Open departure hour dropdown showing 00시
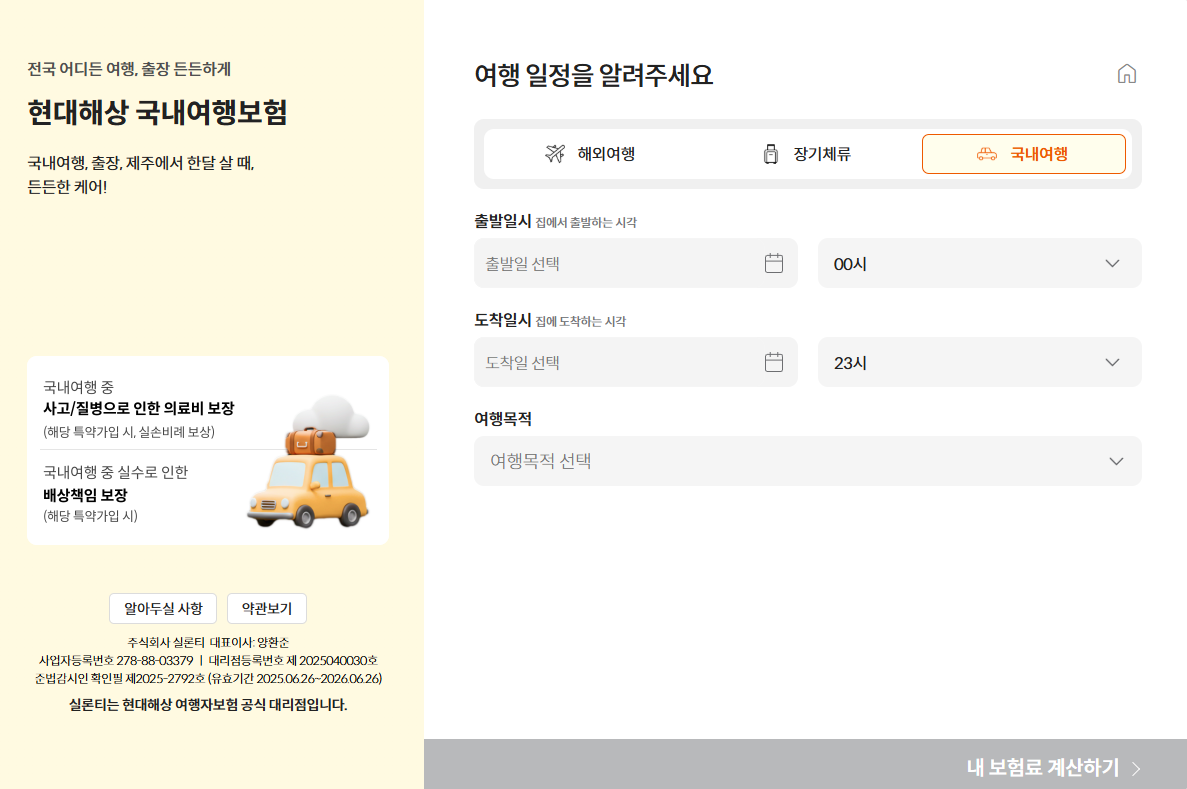The image size is (1187, 789). (980, 263)
